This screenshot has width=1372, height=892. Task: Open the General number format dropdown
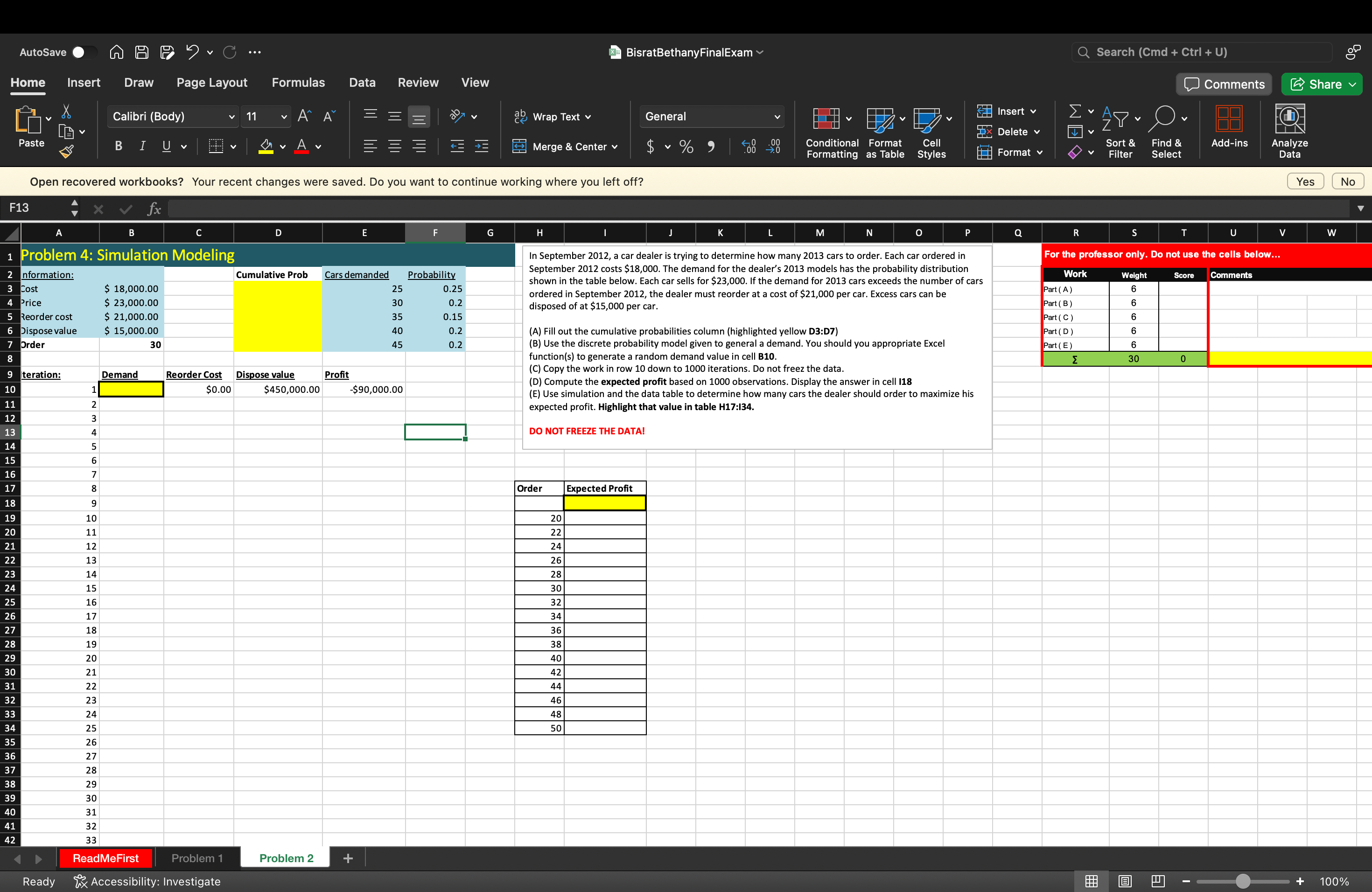[x=777, y=117]
